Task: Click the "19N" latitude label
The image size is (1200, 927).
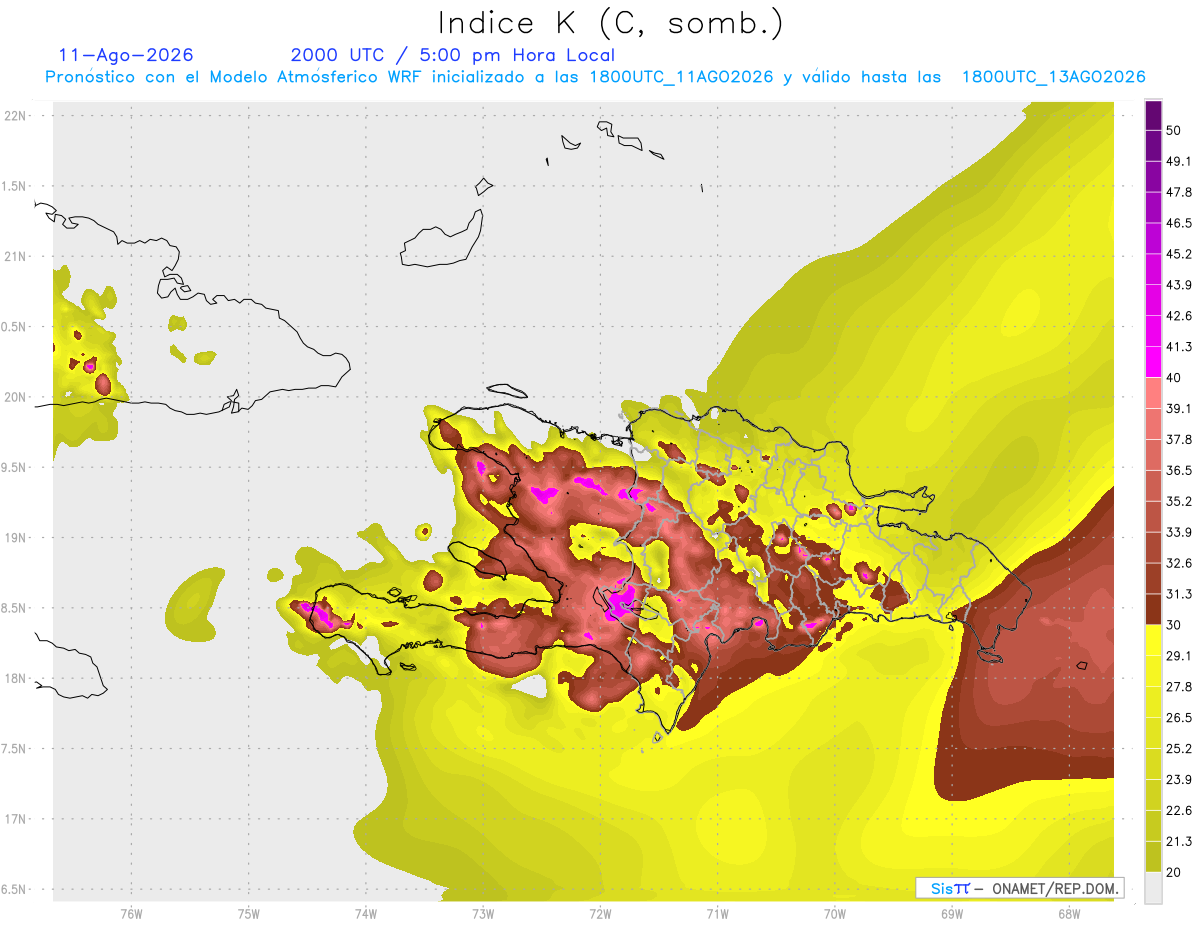Action: 16,537
